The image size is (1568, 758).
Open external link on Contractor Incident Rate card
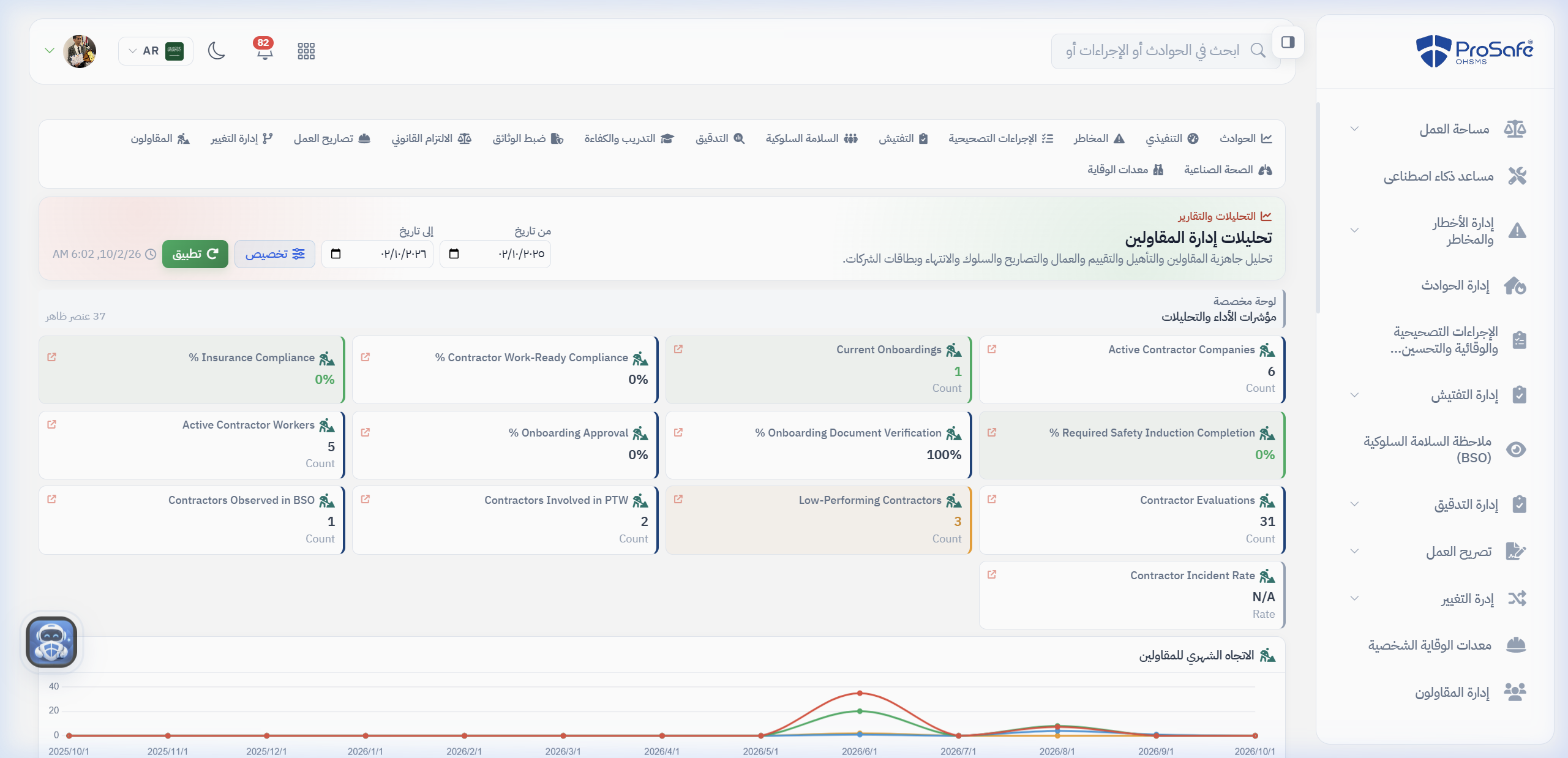tap(992, 575)
